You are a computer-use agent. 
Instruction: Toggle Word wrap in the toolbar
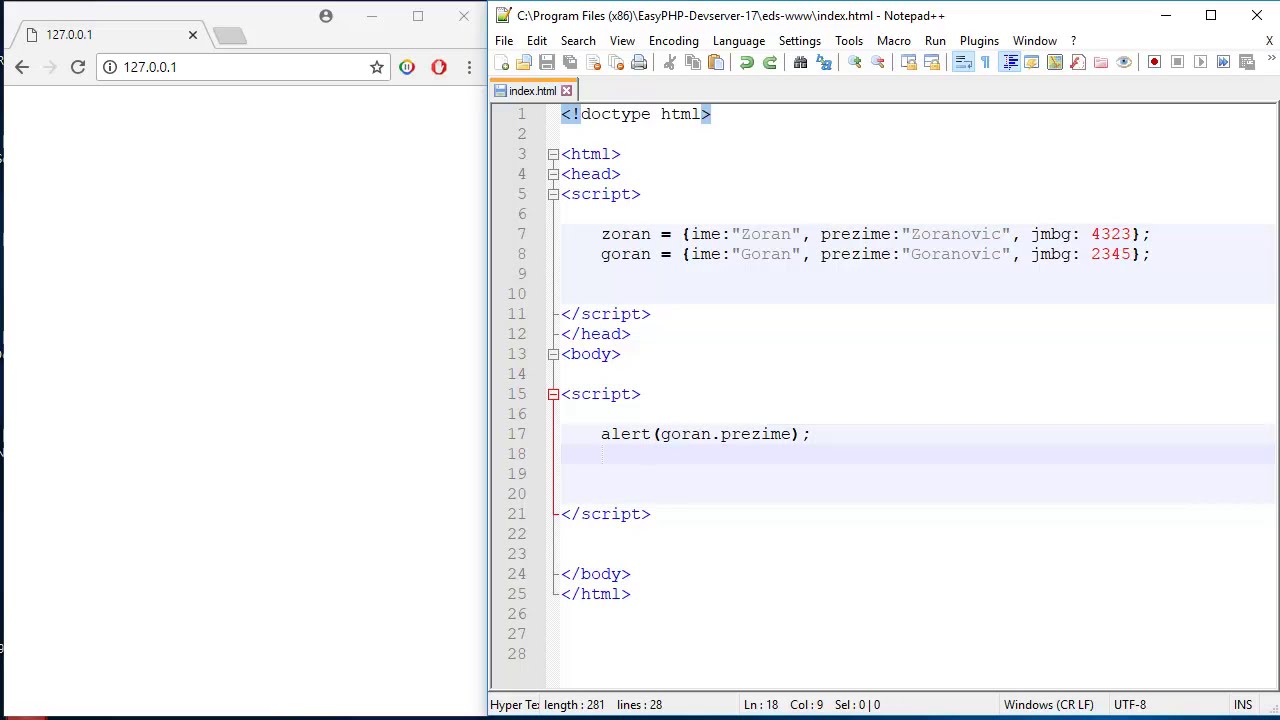tap(963, 62)
